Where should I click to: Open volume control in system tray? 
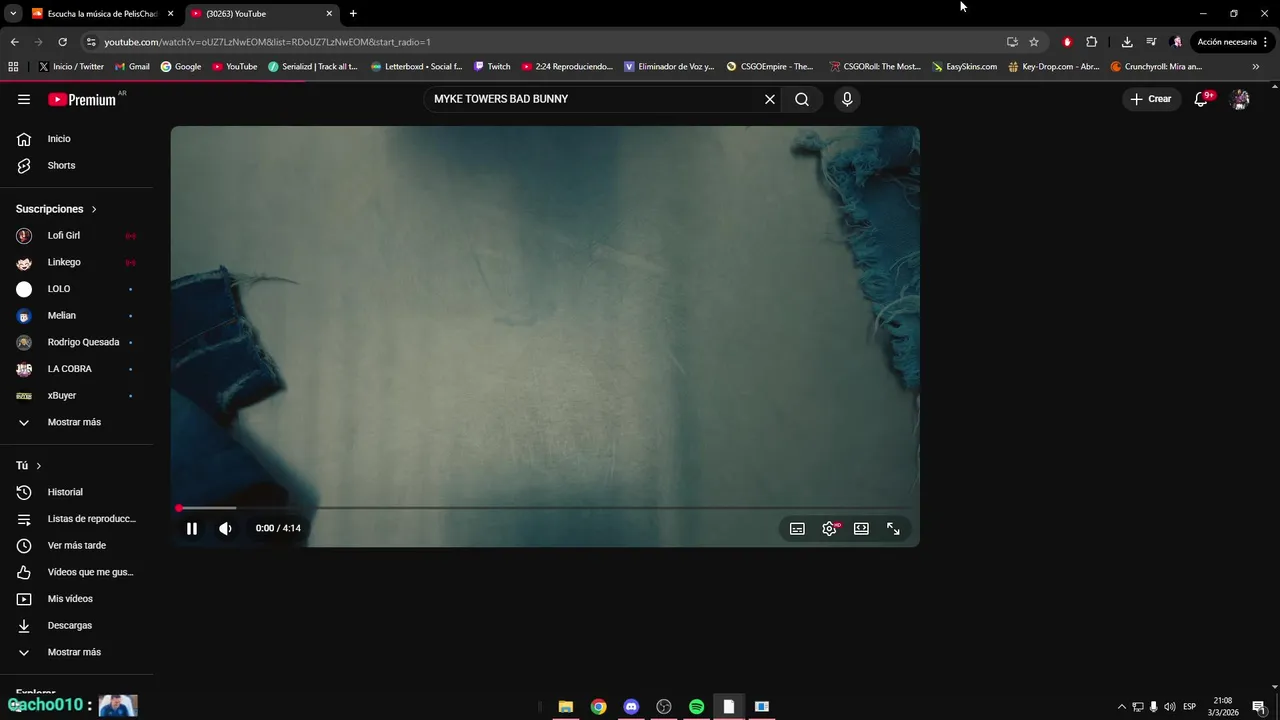click(x=1170, y=707)
